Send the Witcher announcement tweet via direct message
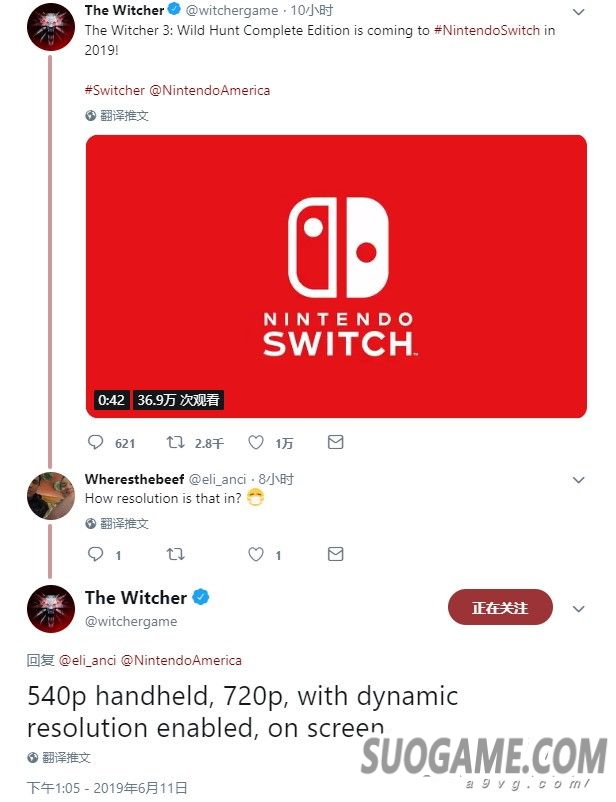This screenshot has width=616, height=802. coord(335,442)
